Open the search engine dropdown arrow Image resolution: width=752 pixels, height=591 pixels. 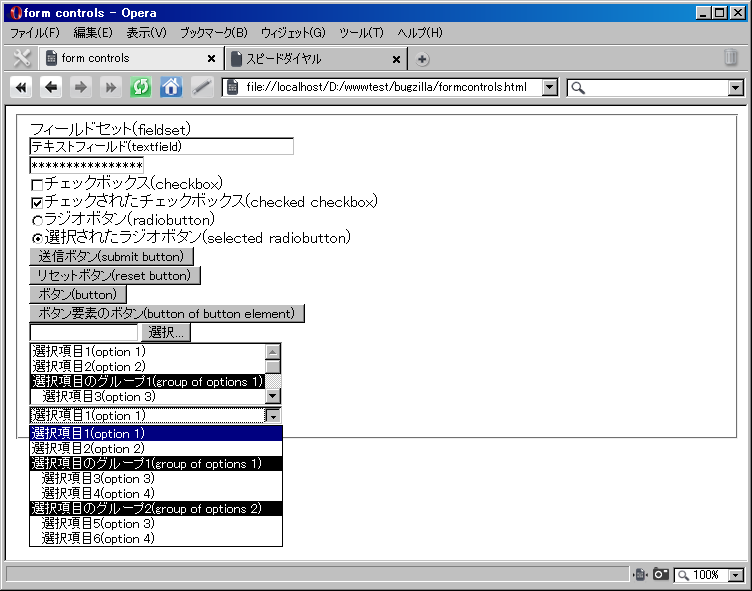736,88
